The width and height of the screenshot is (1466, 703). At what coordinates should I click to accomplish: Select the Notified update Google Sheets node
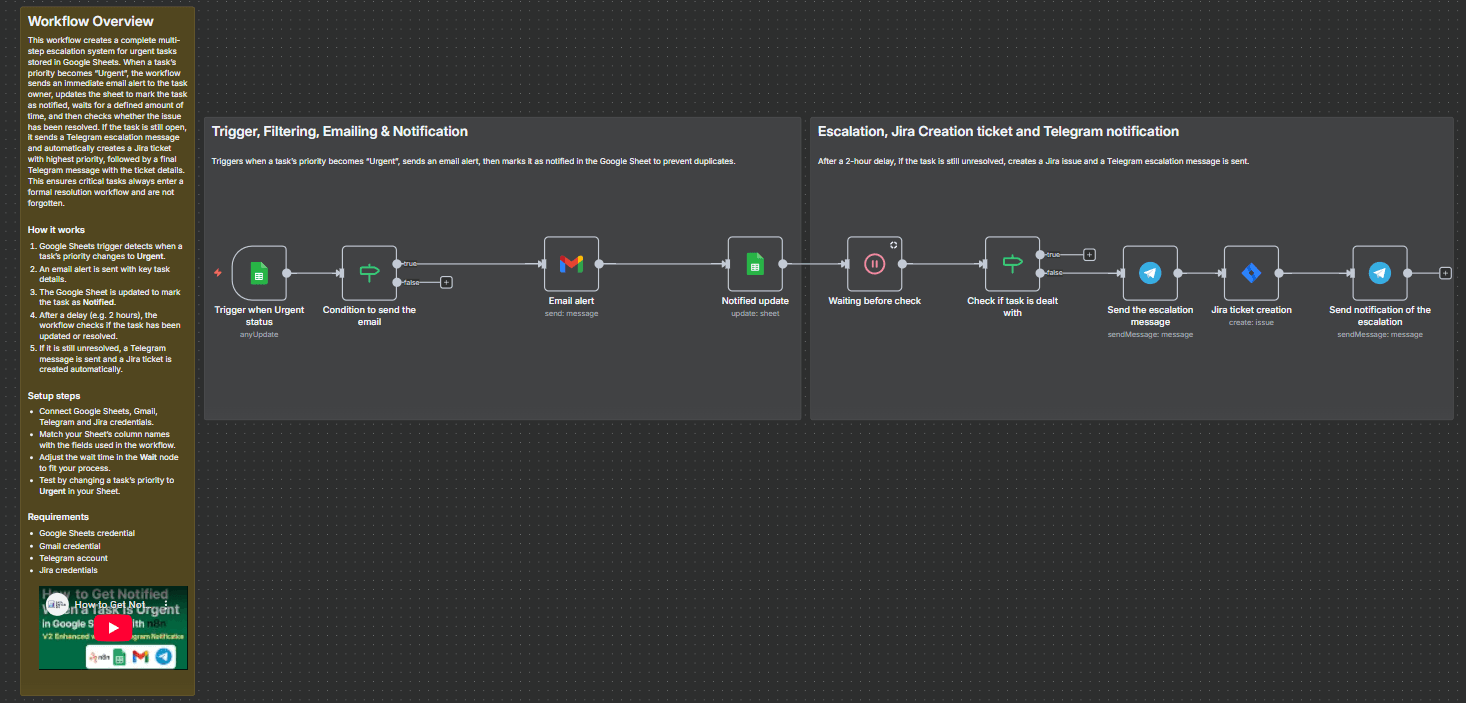tap(755, 264)
